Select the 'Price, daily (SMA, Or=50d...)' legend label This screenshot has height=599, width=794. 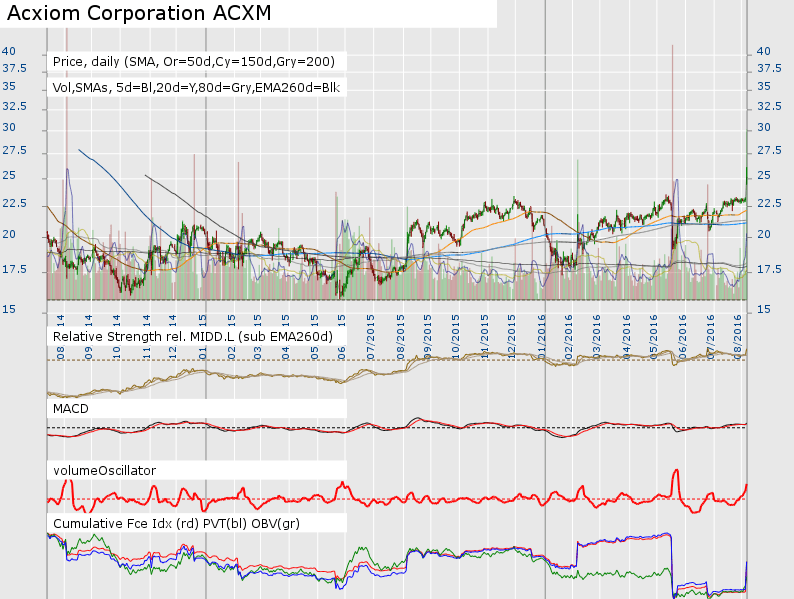tap(194, 62)
